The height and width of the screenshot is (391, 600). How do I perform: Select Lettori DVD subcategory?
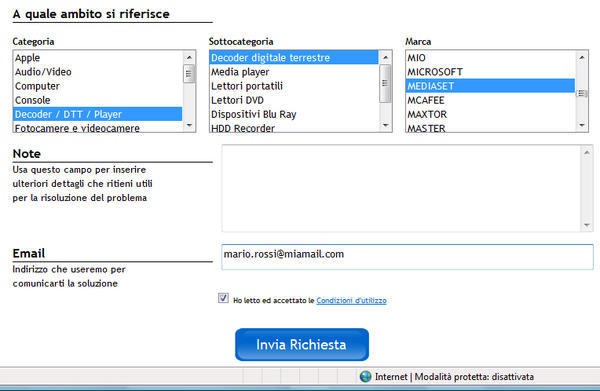tap(294, 100)
